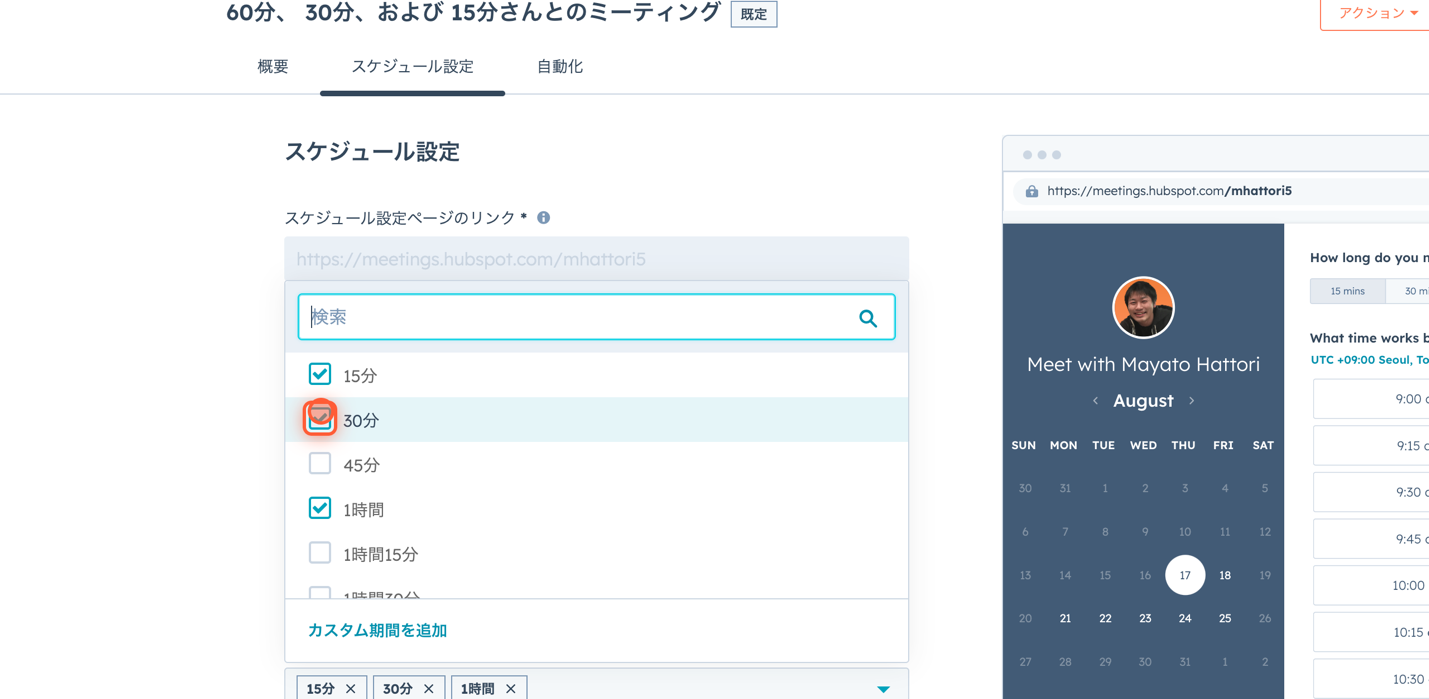Open the アクション dropdown
1429x699 pixels.
pos(1378,13)
